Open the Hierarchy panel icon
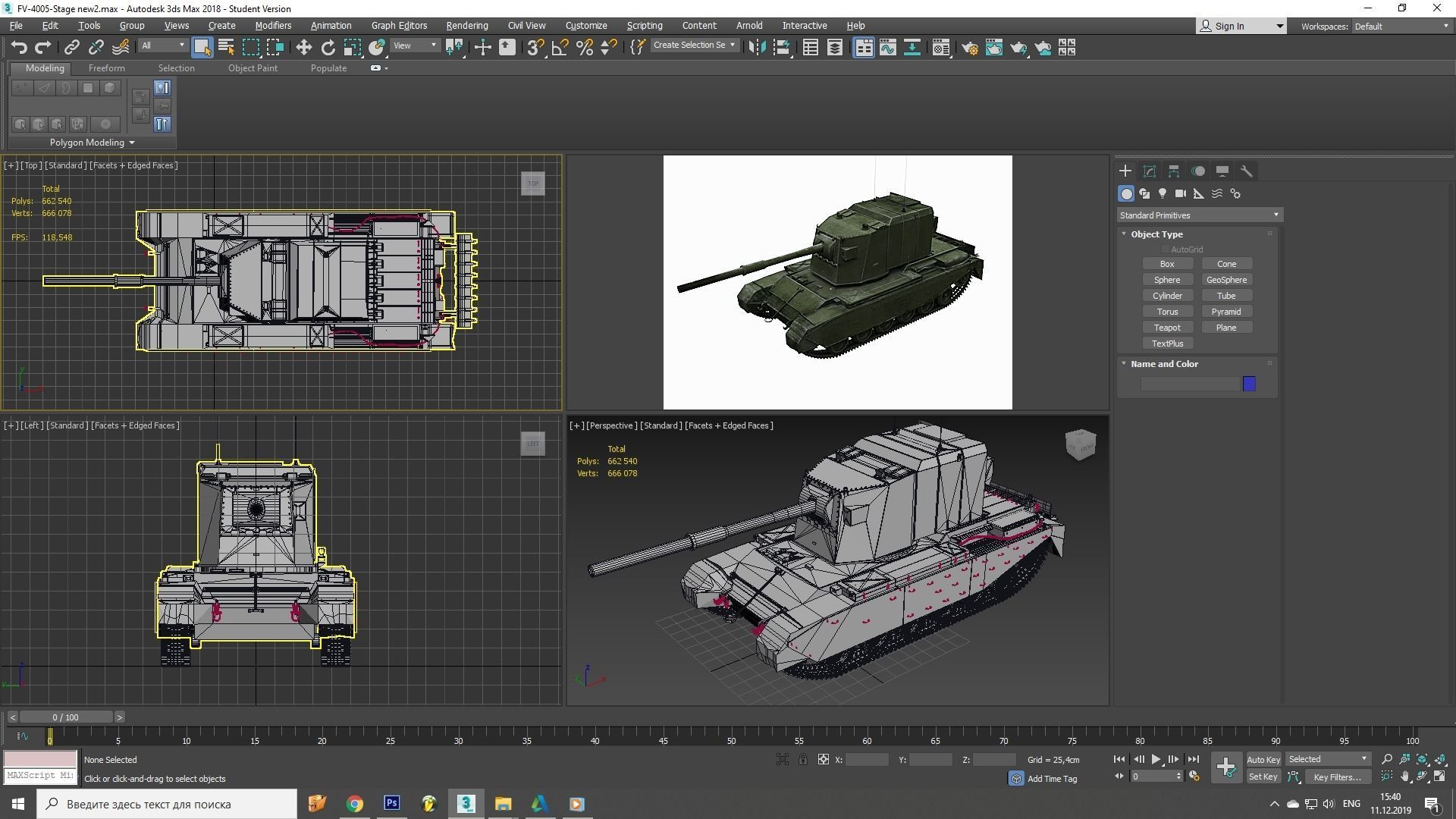This screenshot has width=1456, height=819. (x=1174, y=171)
